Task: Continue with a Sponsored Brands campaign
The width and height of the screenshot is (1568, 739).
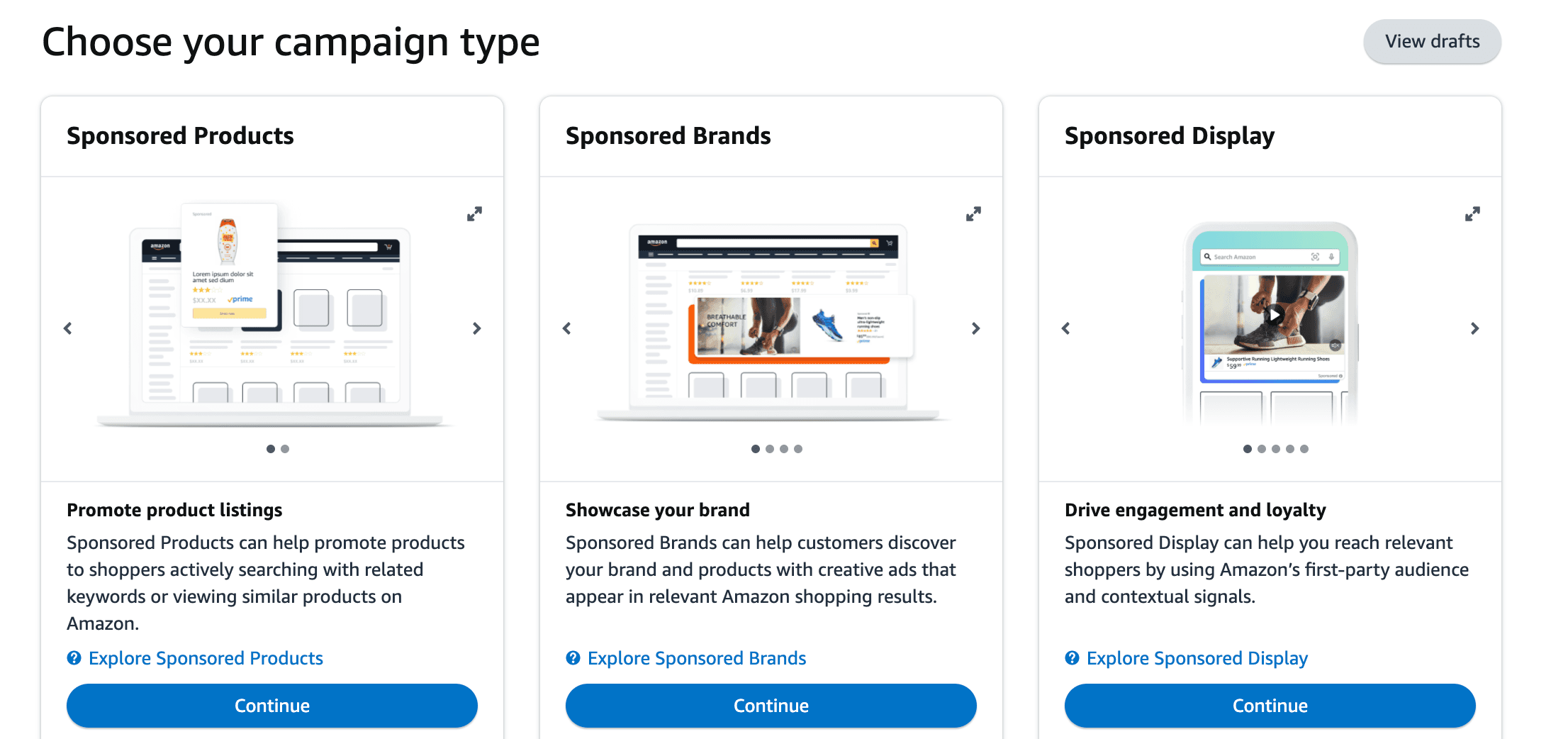Action: 771,705
